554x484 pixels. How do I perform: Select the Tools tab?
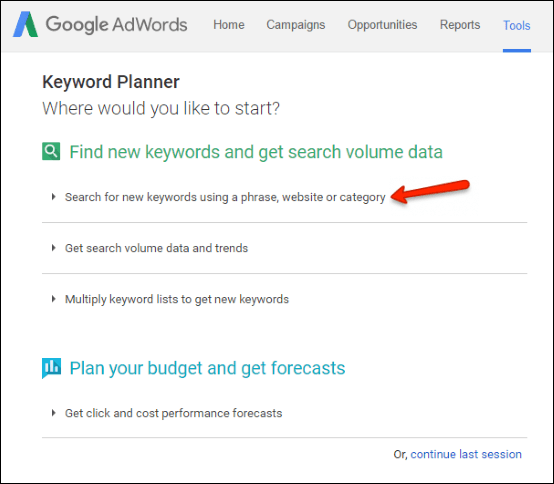point(517,25)
